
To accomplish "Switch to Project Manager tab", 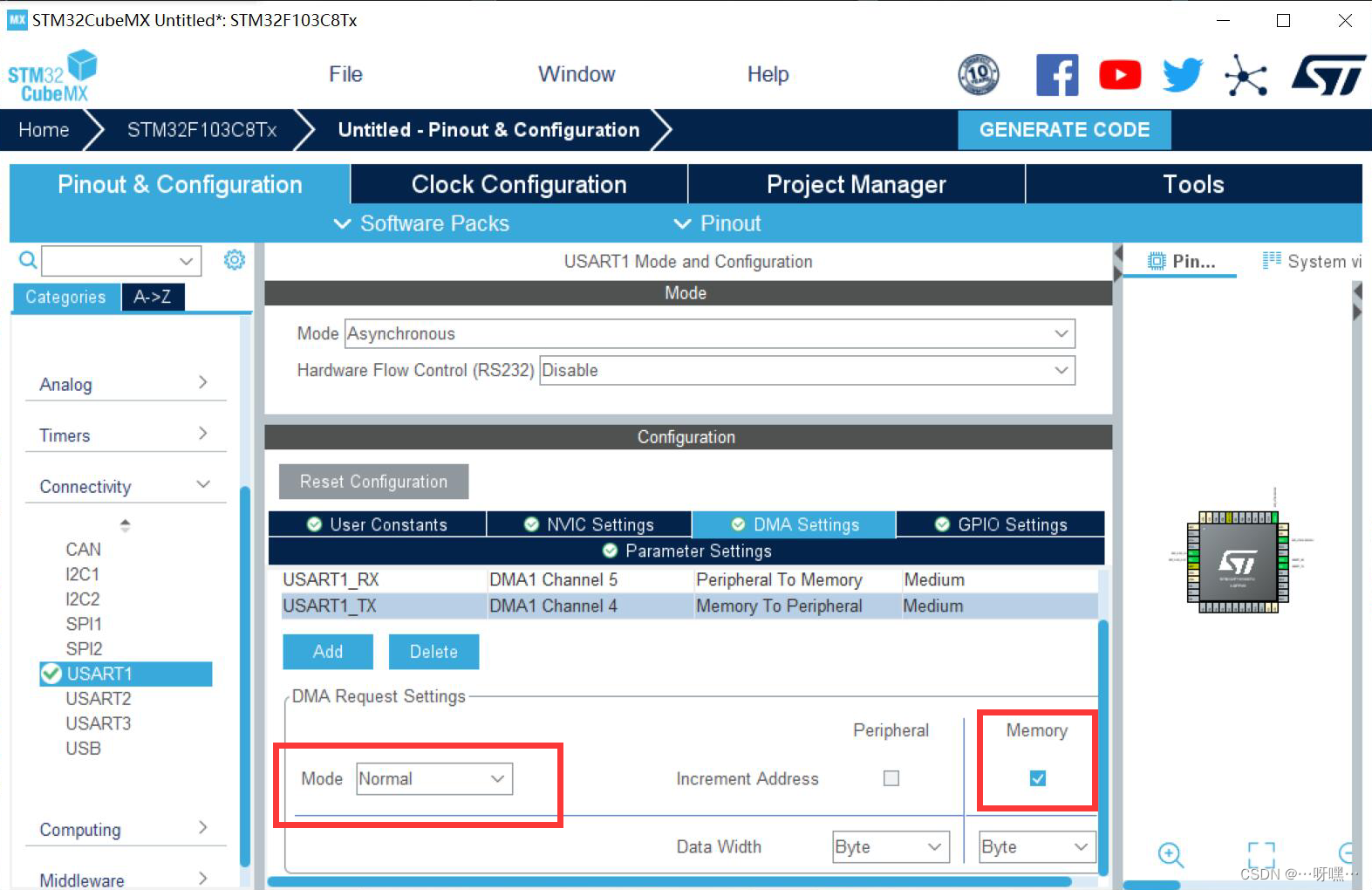I will coord(857,184).
